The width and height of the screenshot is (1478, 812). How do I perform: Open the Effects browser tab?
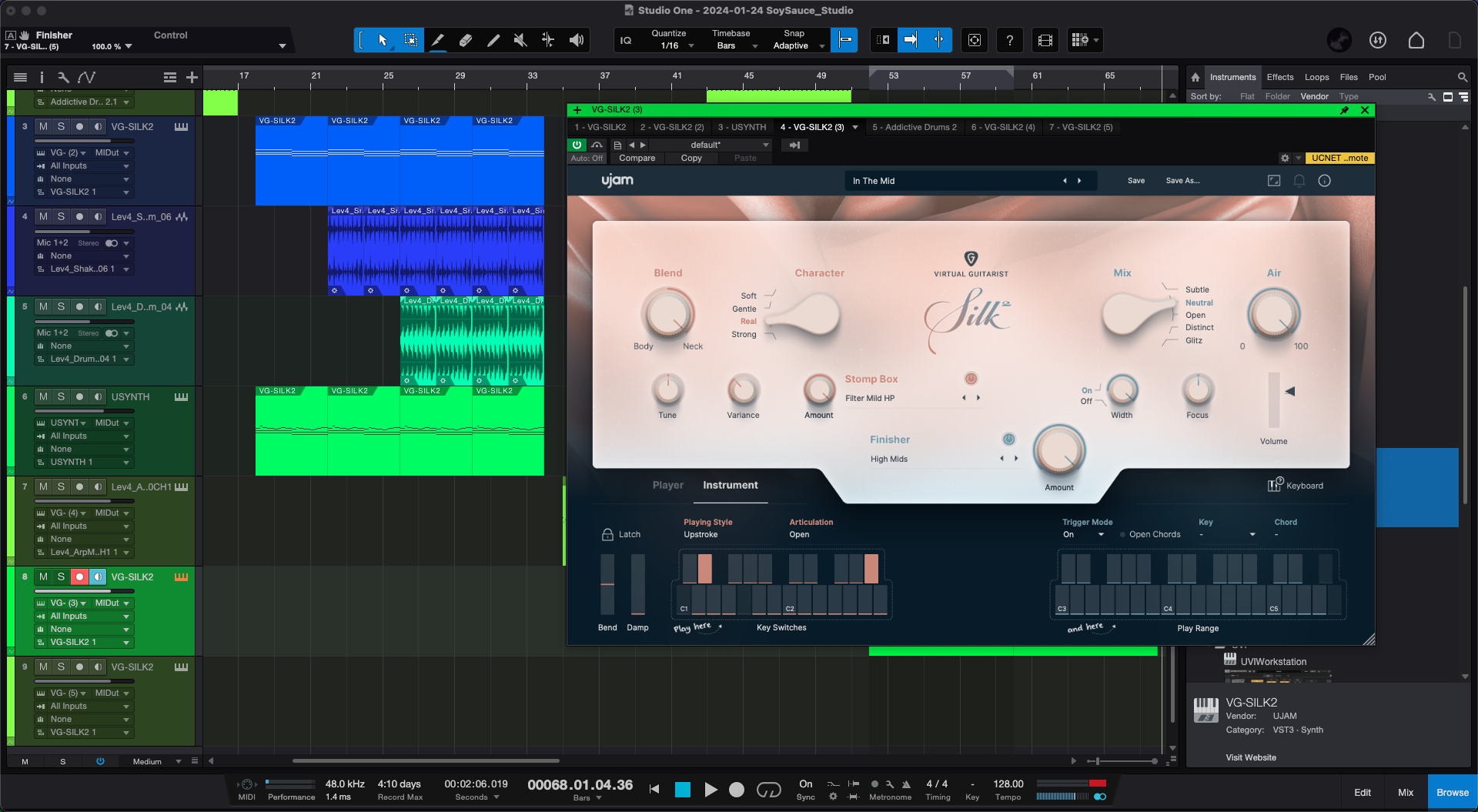click(x=1280, y=77)
